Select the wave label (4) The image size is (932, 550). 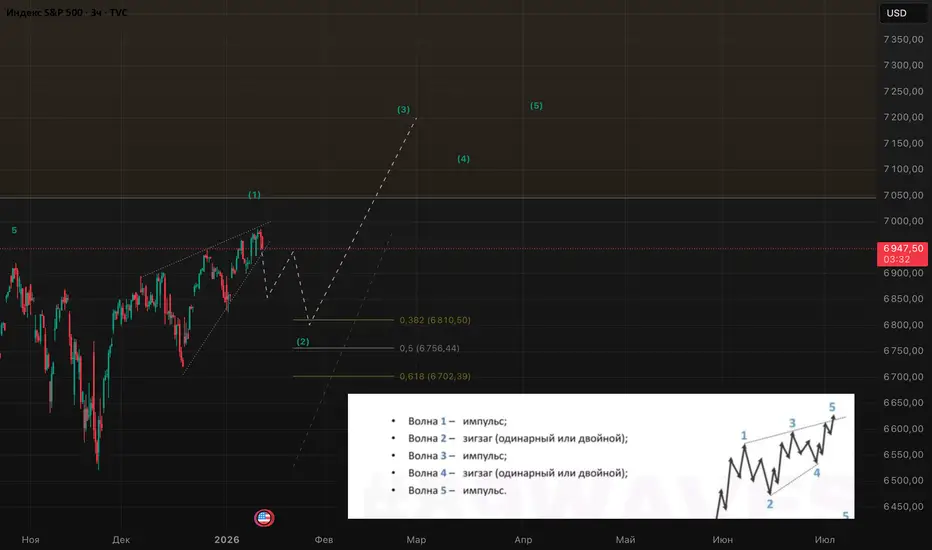pyautogui.click(x=464, y=159)
